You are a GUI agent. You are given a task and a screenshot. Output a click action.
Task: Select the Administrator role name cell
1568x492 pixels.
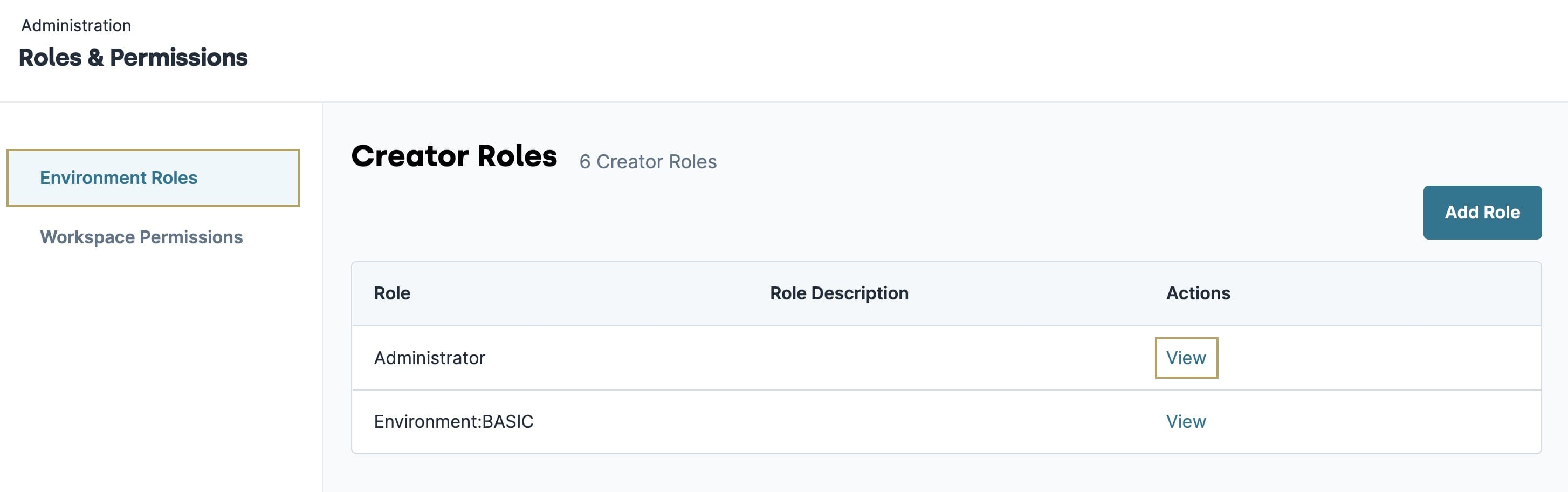(x=429, y=358)
